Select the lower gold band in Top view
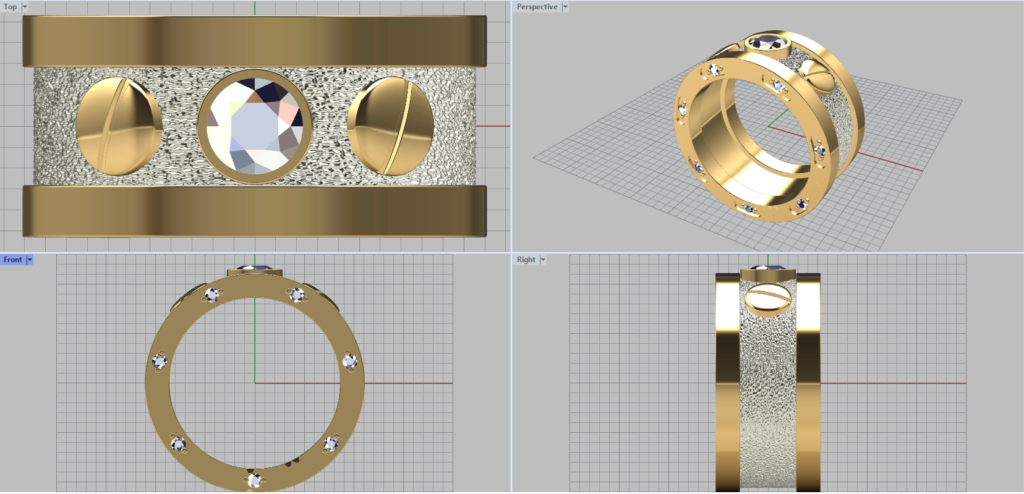The image size is (1024, 494). click(x=254, y=210)
